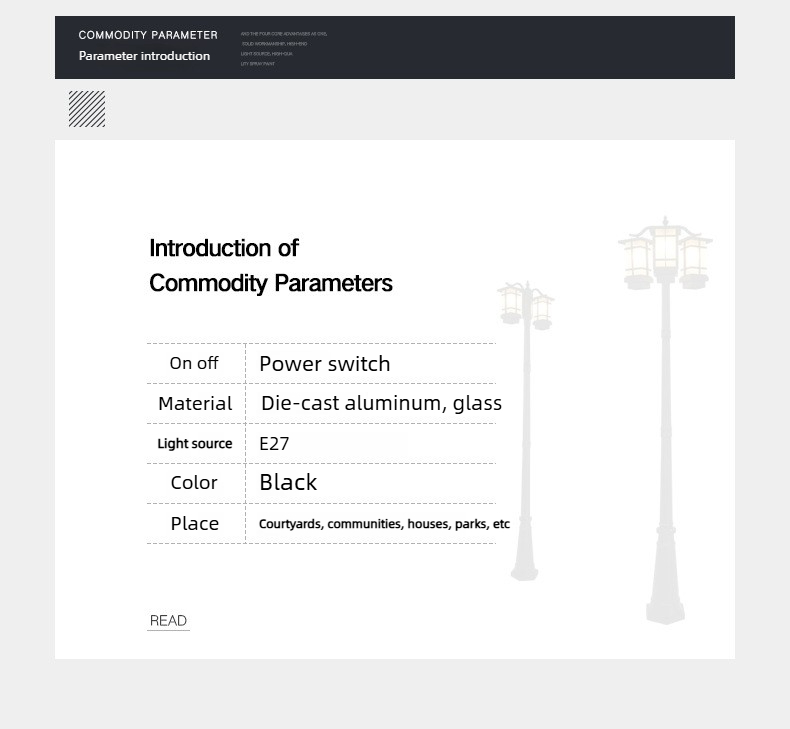Click the Power switch value
Viewport: 790px width, 729px height.
tap(325, 364)
